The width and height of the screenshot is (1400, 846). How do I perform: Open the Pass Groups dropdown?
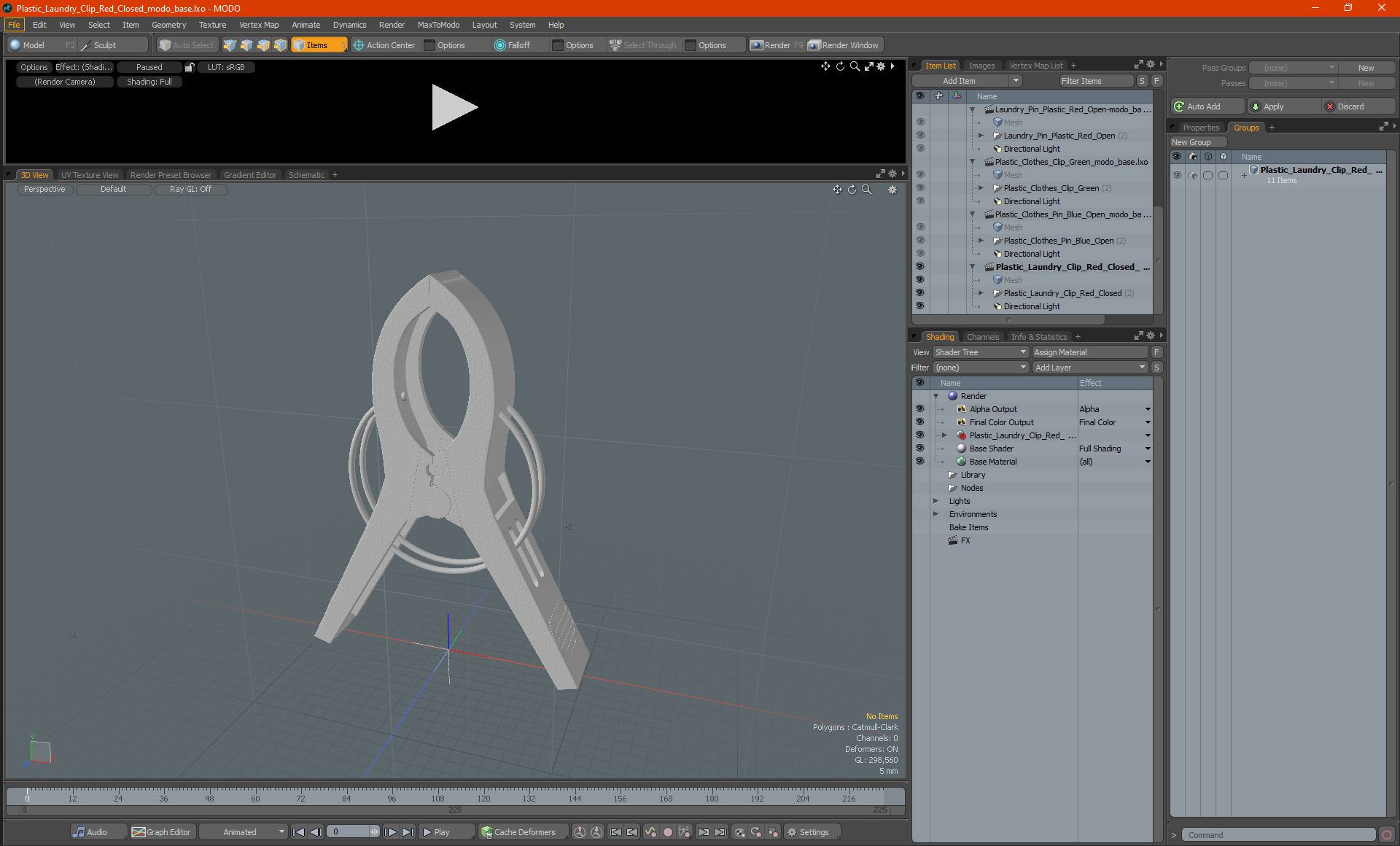coord(1294,68)
